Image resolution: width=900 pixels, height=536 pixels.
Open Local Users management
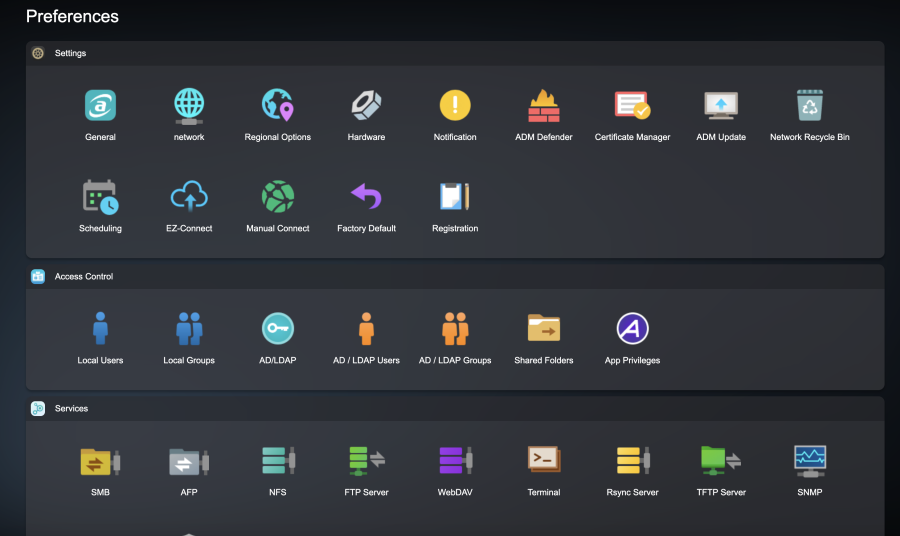click(x=100, y=329)
